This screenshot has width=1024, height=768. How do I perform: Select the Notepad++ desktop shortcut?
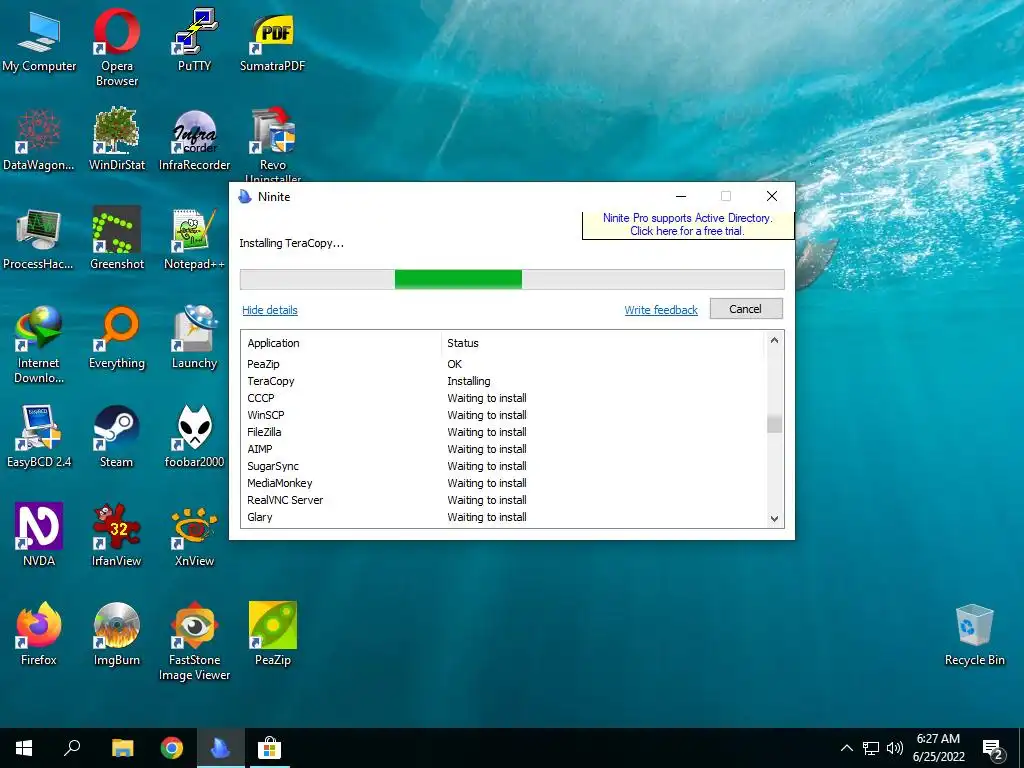point(194,239)
